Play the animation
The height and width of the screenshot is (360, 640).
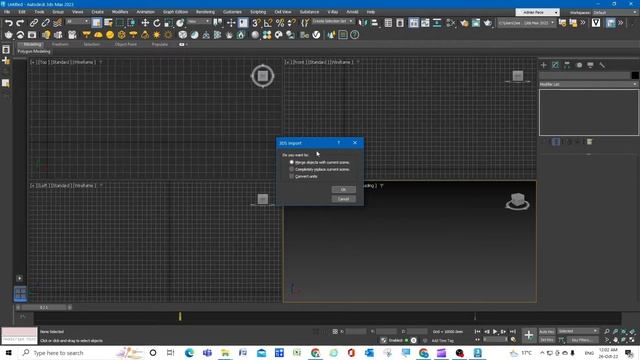(x=495, y=331)
